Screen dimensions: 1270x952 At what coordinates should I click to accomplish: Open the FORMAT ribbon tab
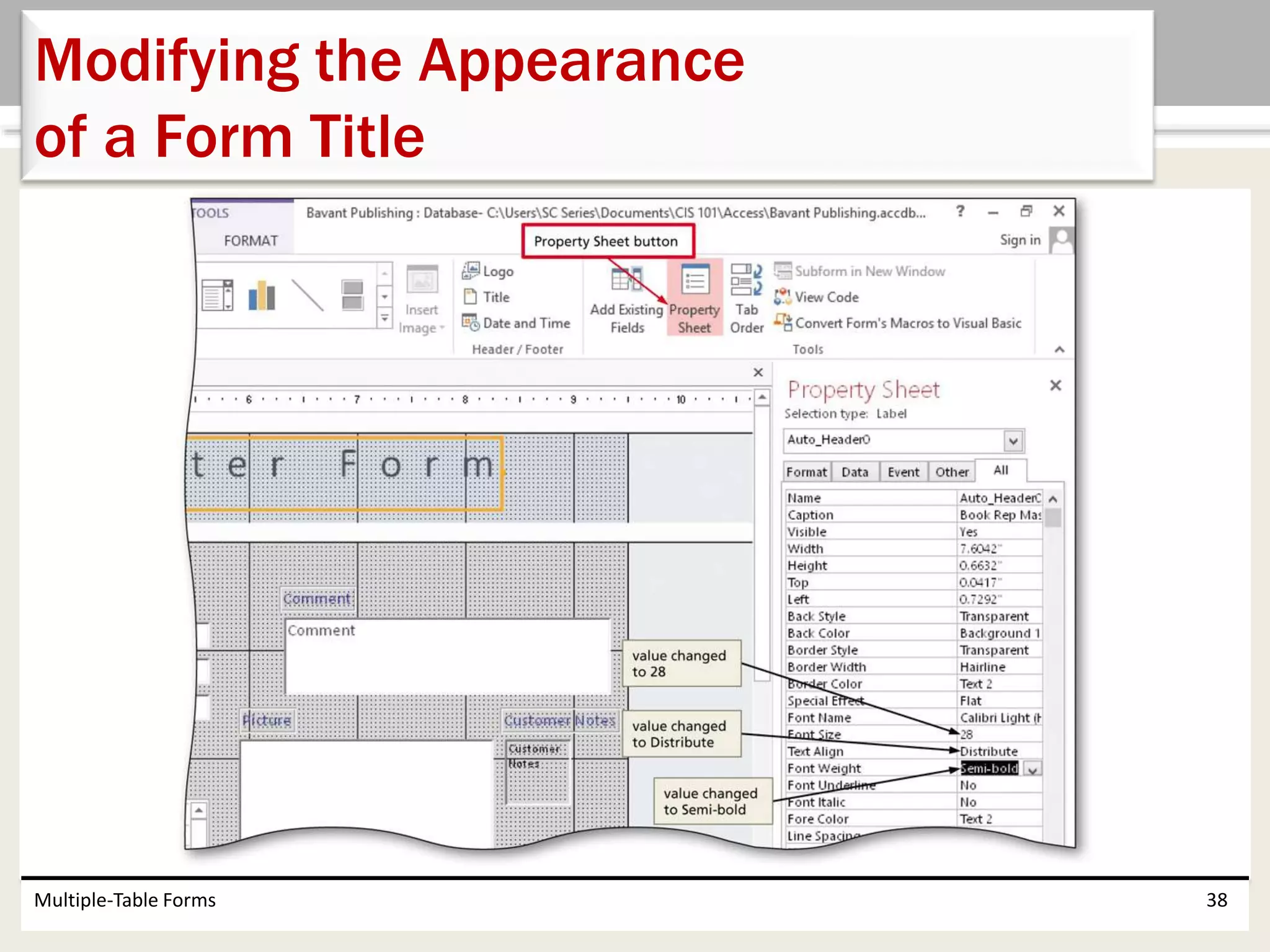pos(251,240)
